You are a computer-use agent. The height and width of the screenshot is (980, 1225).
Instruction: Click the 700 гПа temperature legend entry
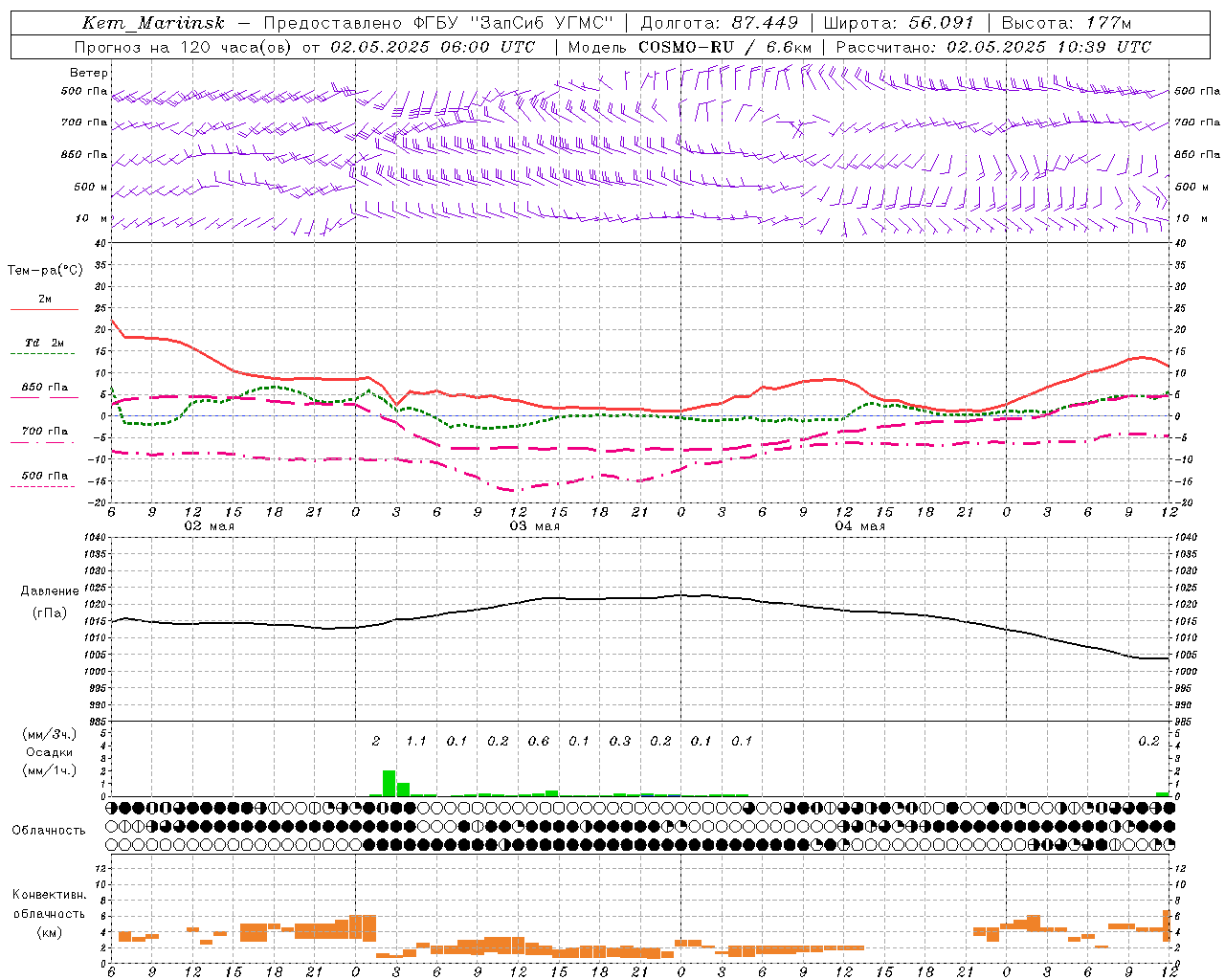click(45, 432)
